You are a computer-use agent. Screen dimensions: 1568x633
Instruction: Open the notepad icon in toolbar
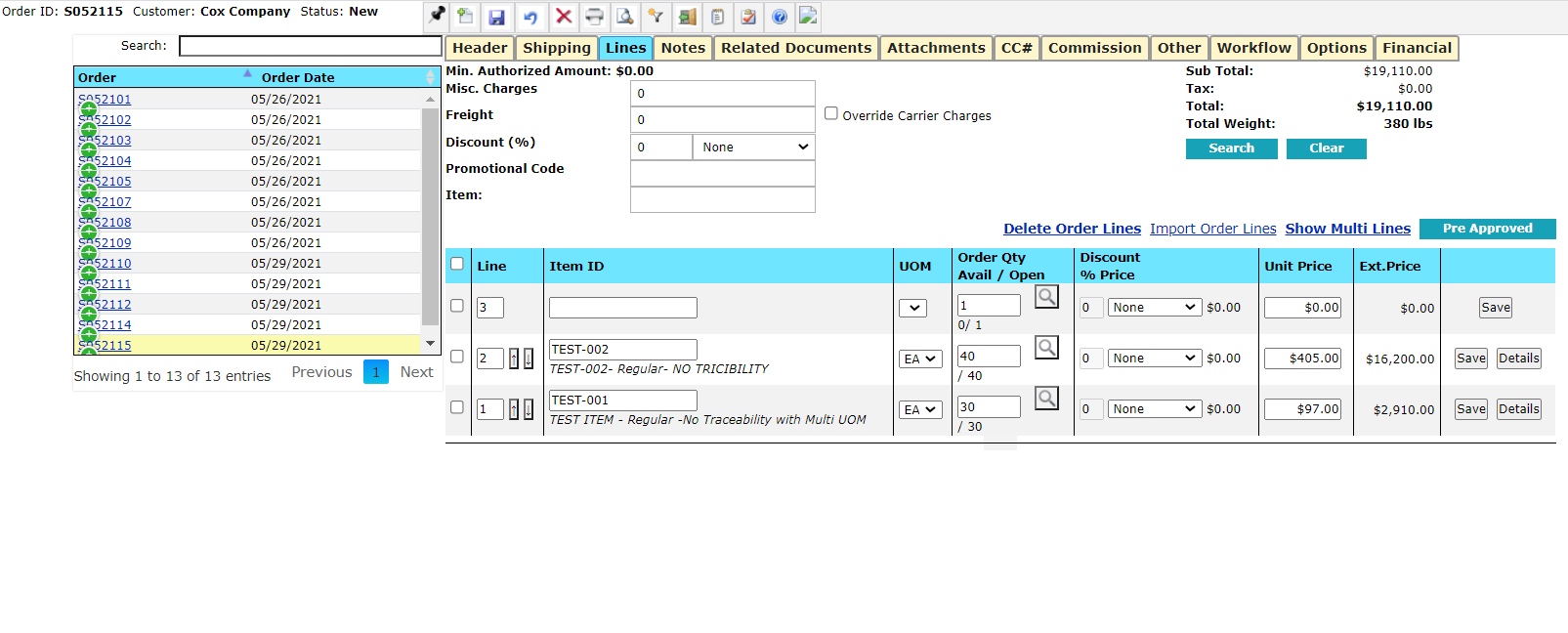click(718, 17)
